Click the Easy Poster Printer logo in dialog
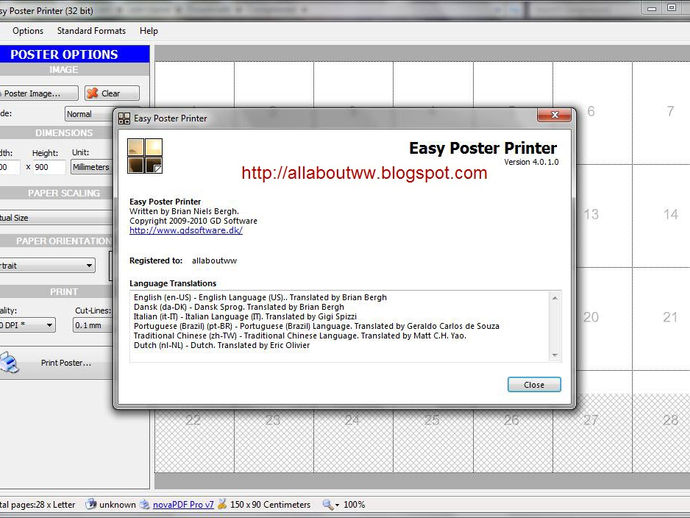Screen dimensions: 690x518 [145, 155]
